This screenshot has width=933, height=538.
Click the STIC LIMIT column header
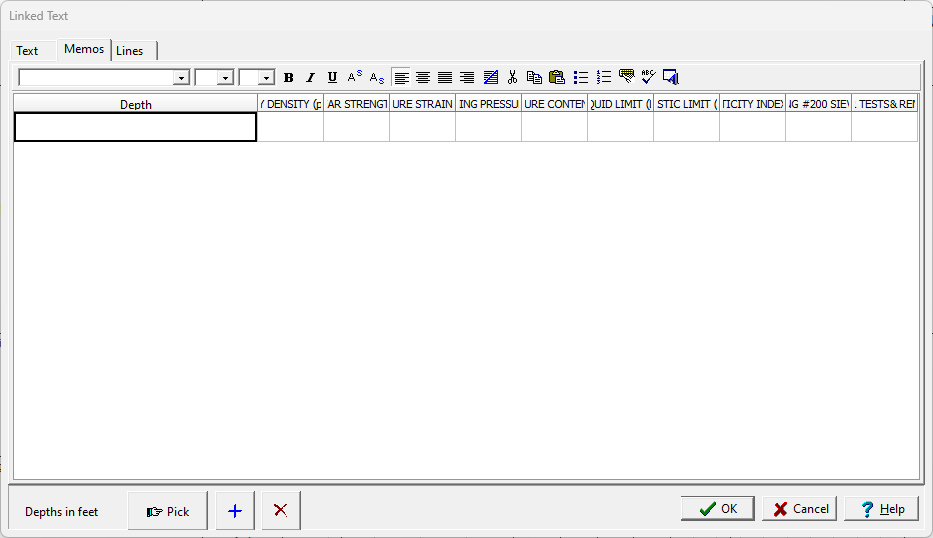[687, 104]
